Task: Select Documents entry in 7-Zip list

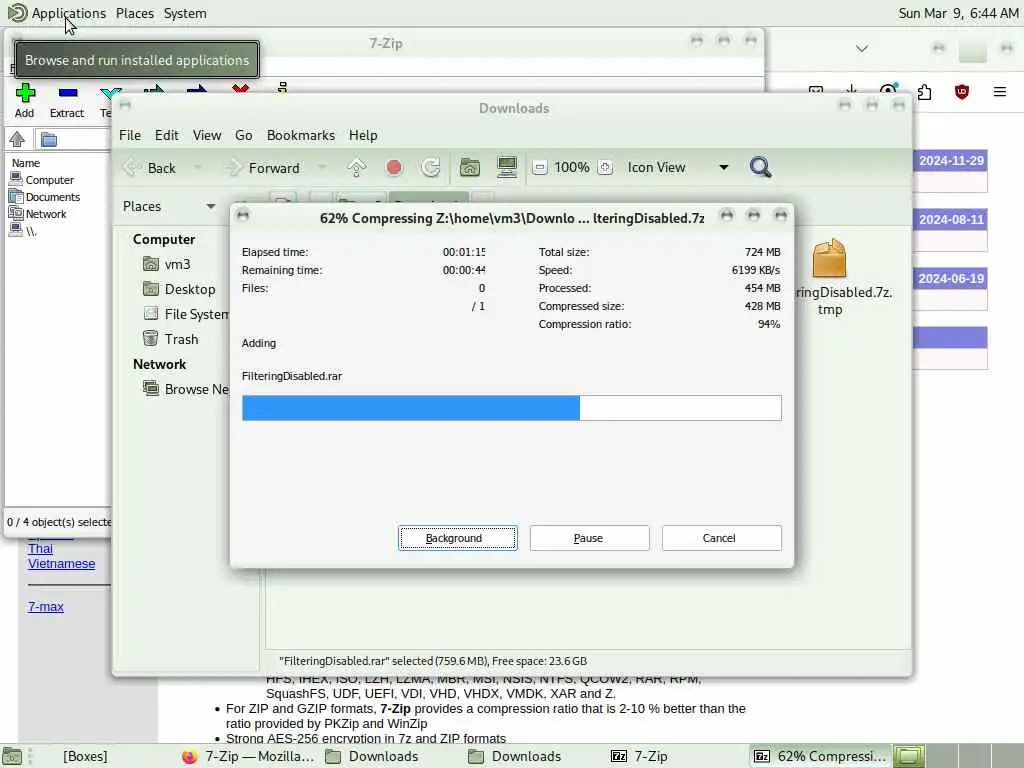Action: click(45, 197)
